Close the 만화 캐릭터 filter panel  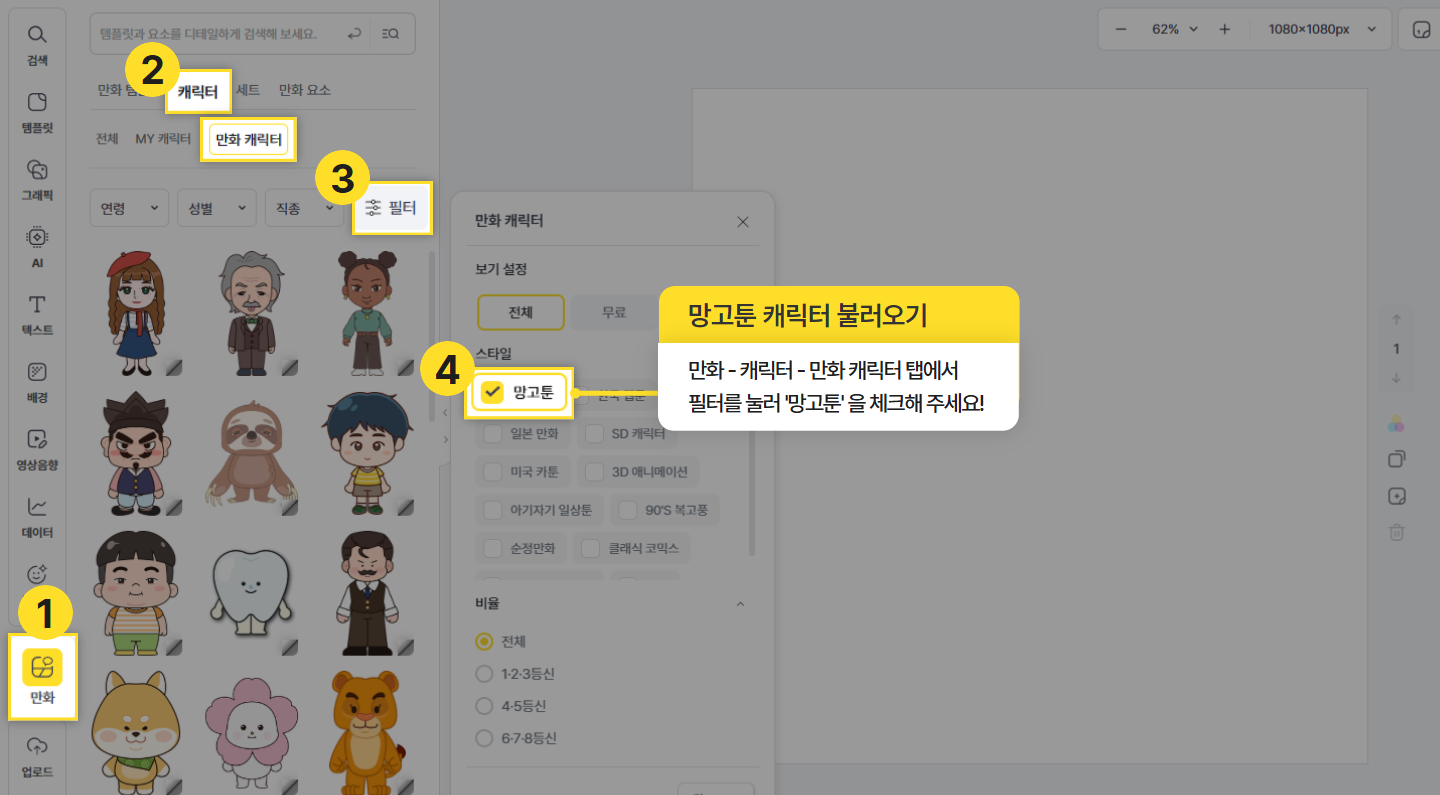(x=743, y=222)
